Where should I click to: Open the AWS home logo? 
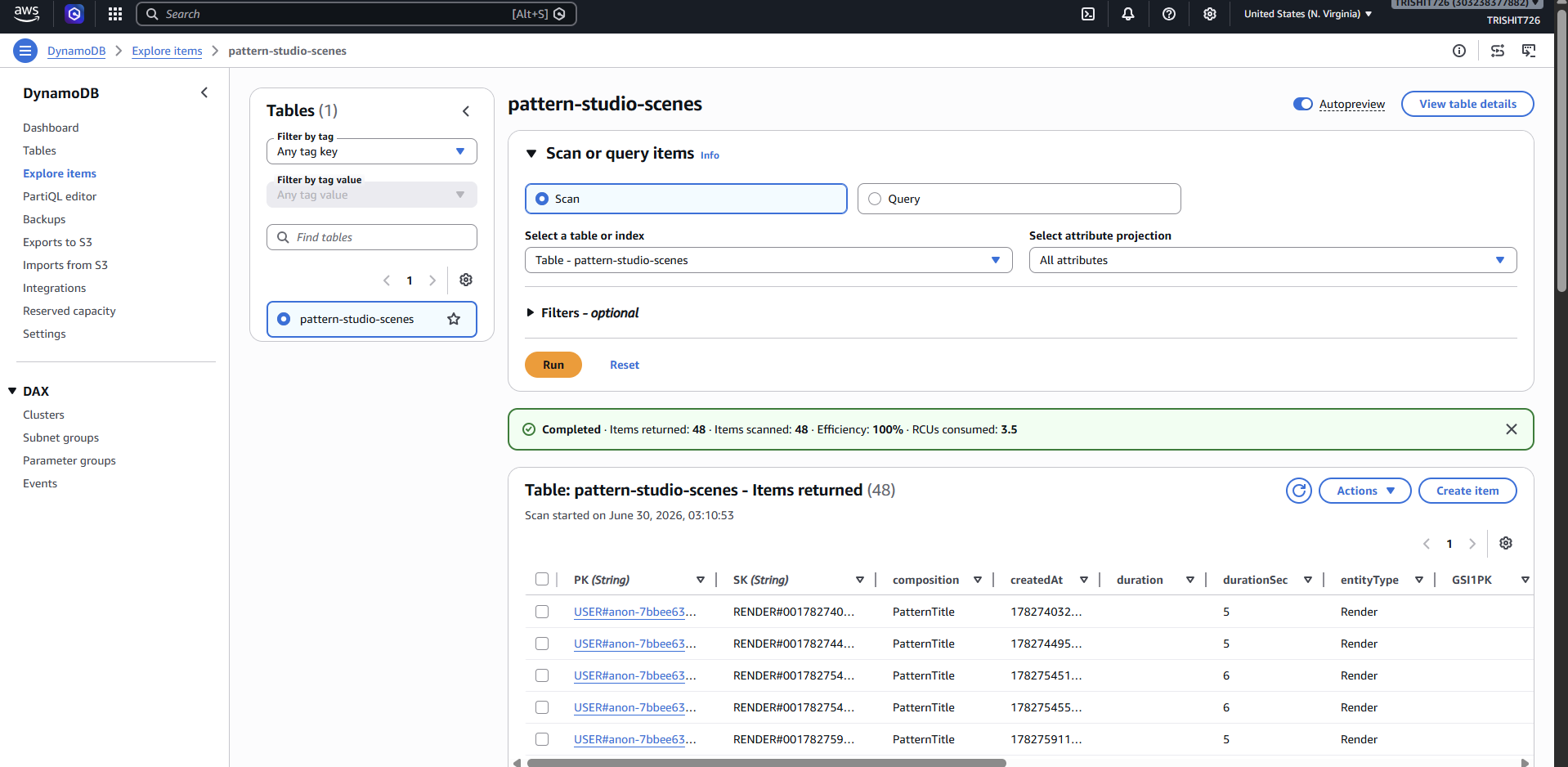[x=26, y=13]
